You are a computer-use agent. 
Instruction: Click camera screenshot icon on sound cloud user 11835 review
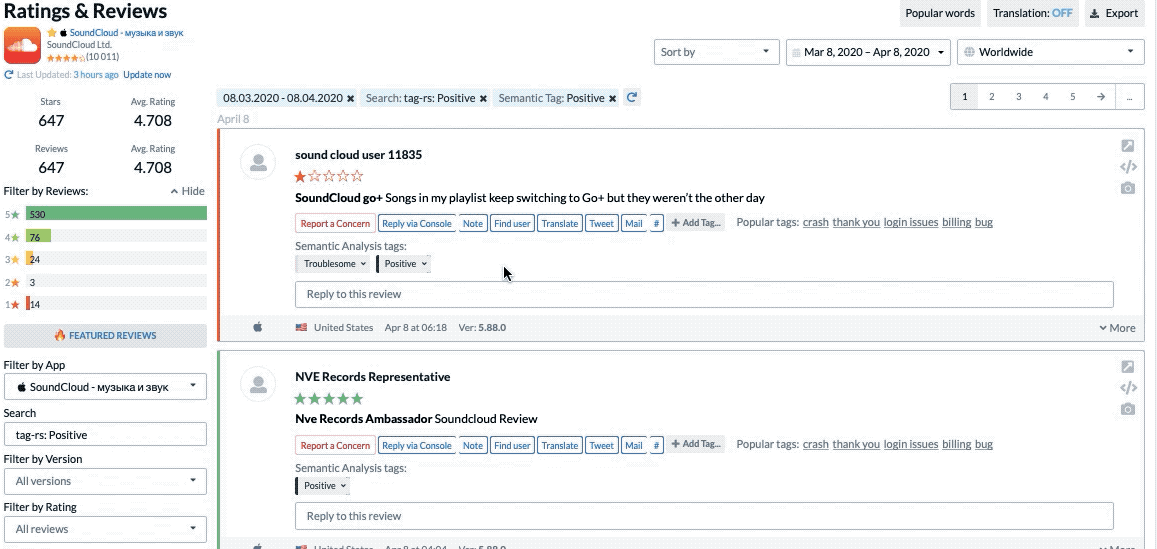[x=1127, y=188]
